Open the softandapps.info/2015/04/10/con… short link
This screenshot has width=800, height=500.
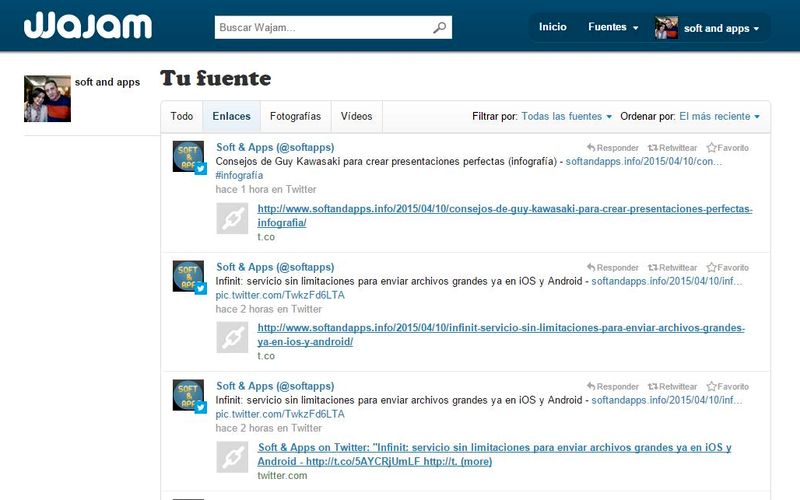click(644, 162)
